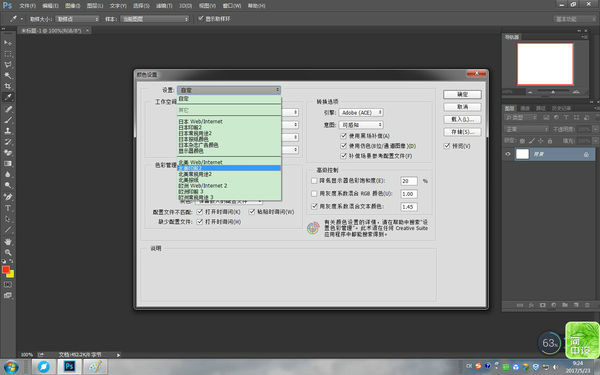Select the Rectangular Marquee tool

(x=8, y=54)
